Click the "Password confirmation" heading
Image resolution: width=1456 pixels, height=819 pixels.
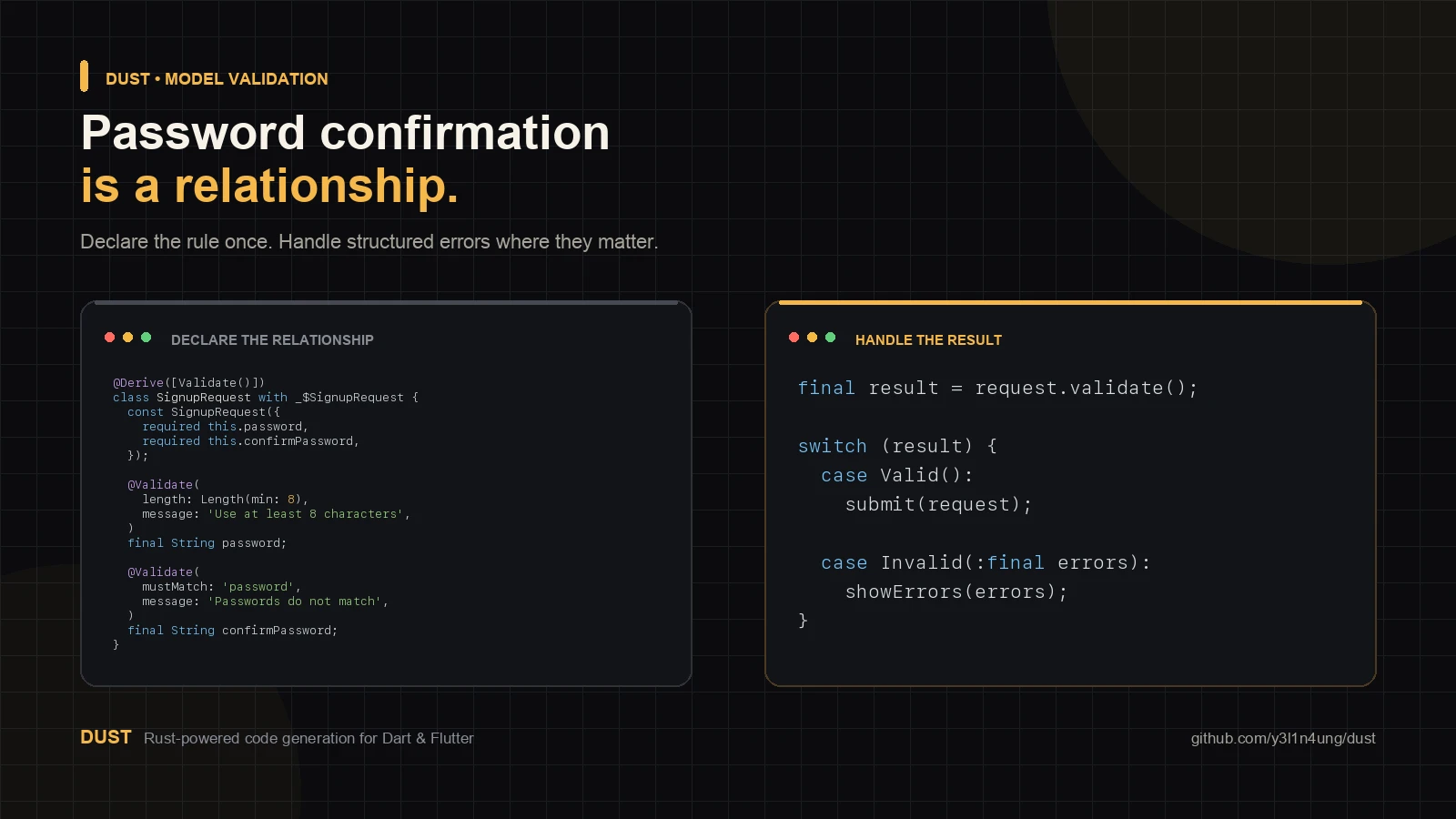pos(346,133)
